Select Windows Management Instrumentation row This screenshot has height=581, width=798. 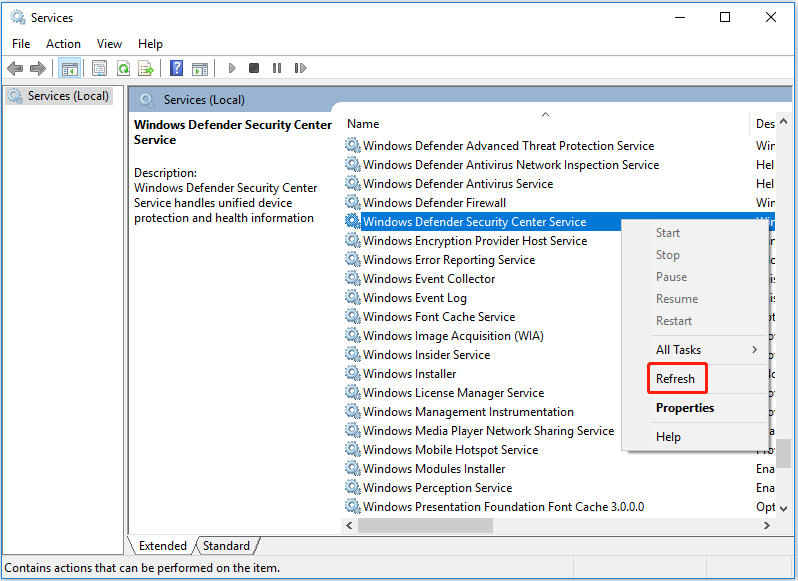coord(468,412)
